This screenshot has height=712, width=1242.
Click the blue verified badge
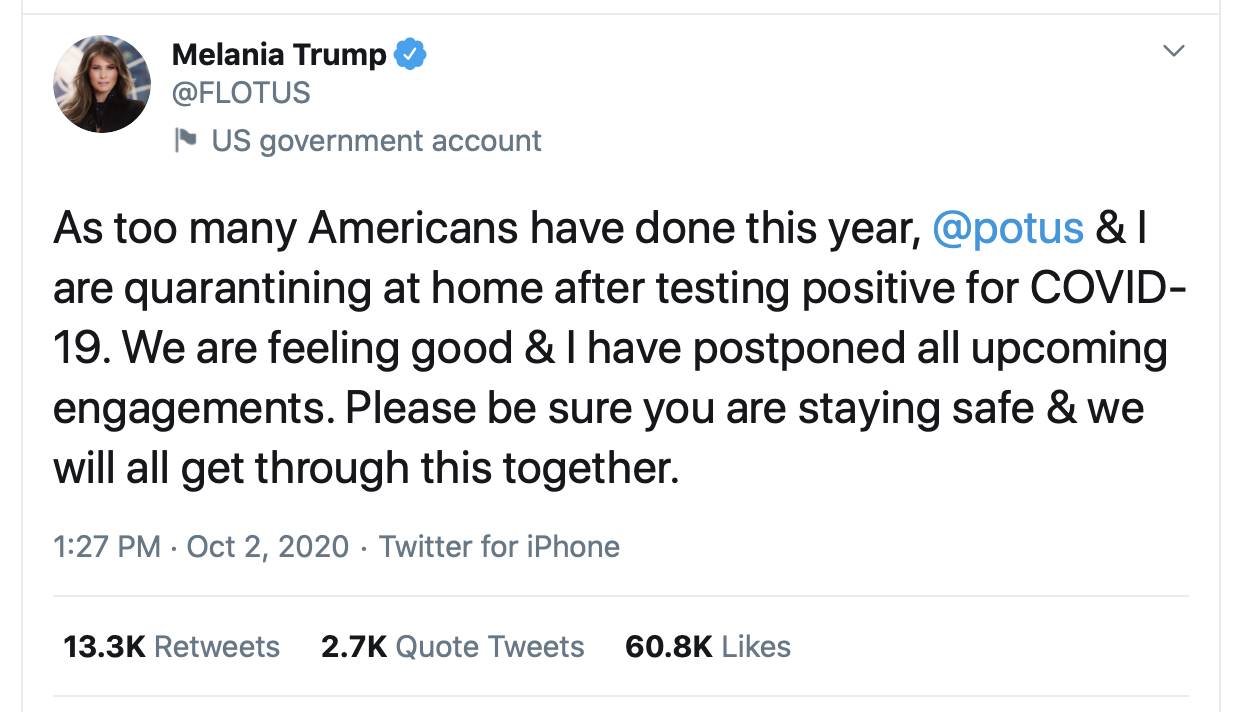tap(410, 54)
